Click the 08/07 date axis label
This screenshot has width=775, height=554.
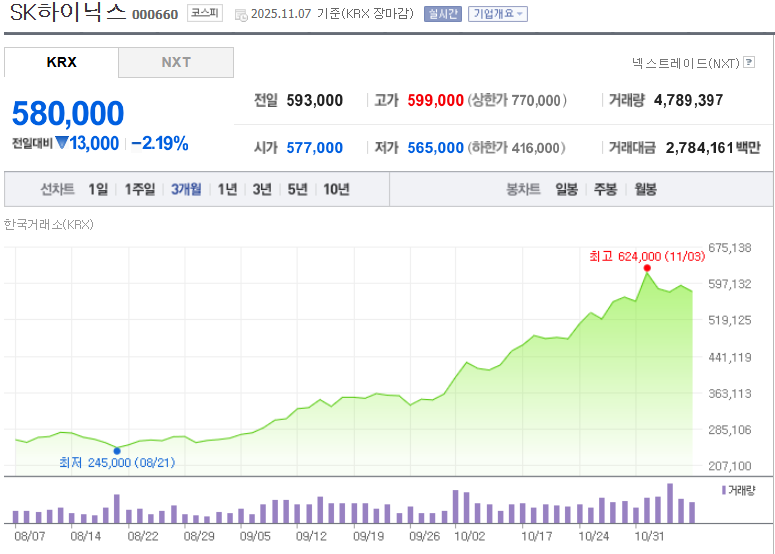pos(29,536)
